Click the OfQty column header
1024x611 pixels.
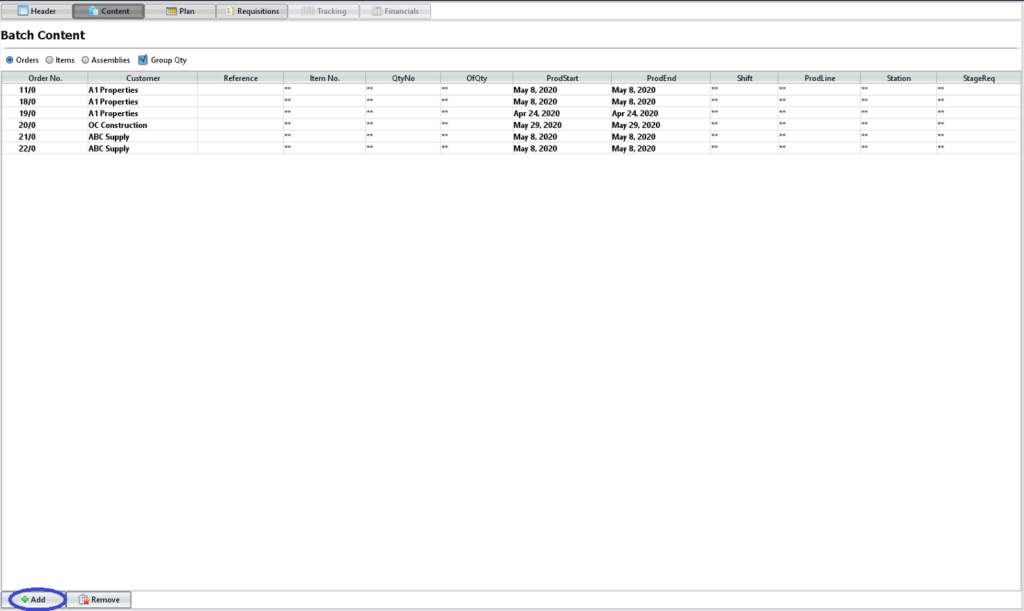(x=477, y=78)
